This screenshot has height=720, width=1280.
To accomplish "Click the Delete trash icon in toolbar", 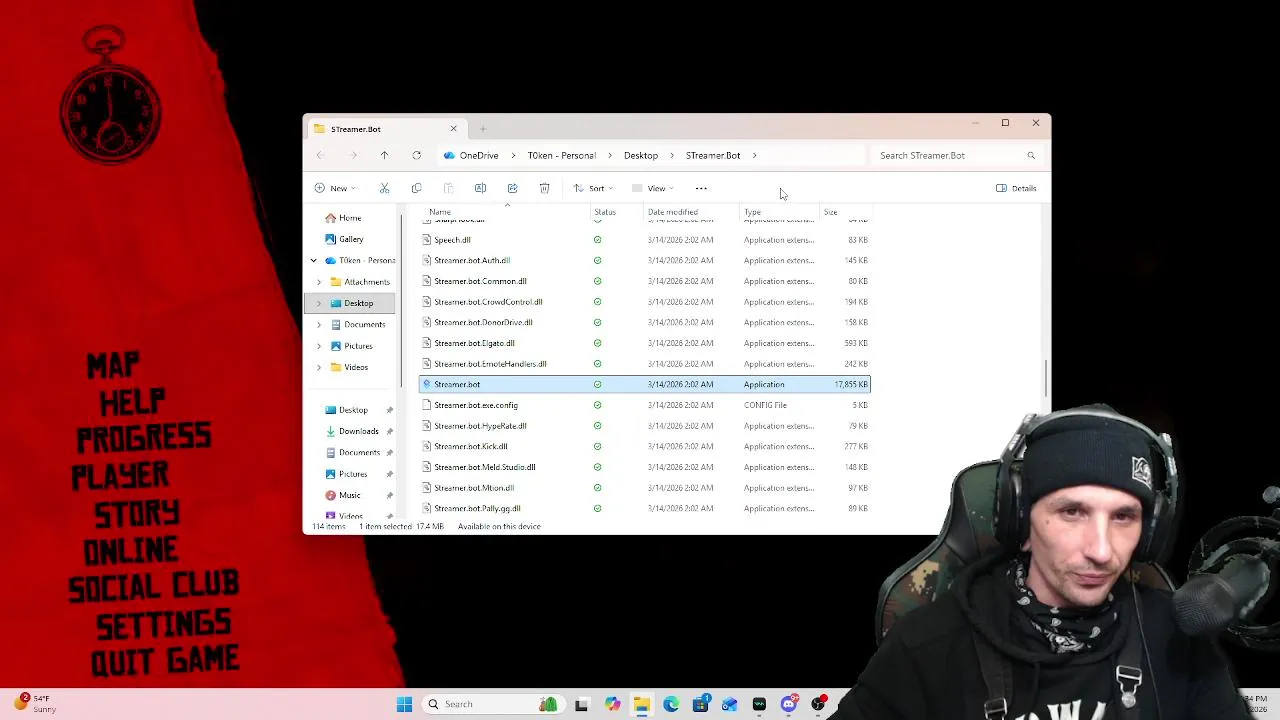I will 544,188.
